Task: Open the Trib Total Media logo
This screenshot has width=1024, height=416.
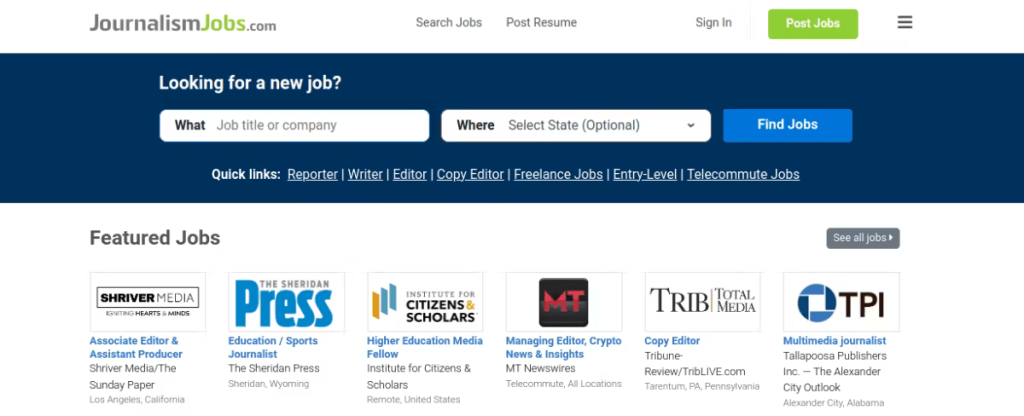Action: 703,302
